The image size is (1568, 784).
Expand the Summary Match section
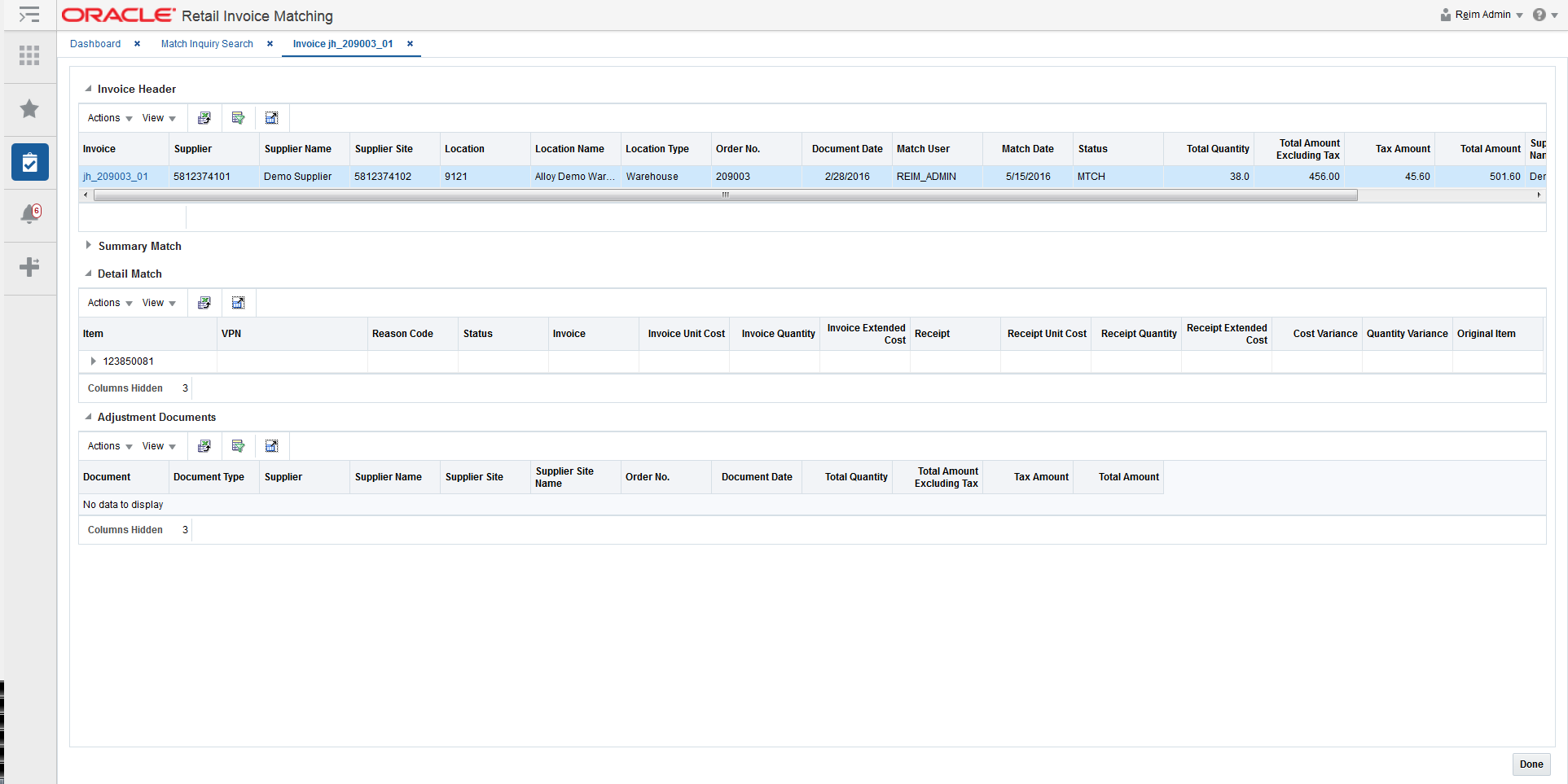pyautogui.click(x=88, y=246)
